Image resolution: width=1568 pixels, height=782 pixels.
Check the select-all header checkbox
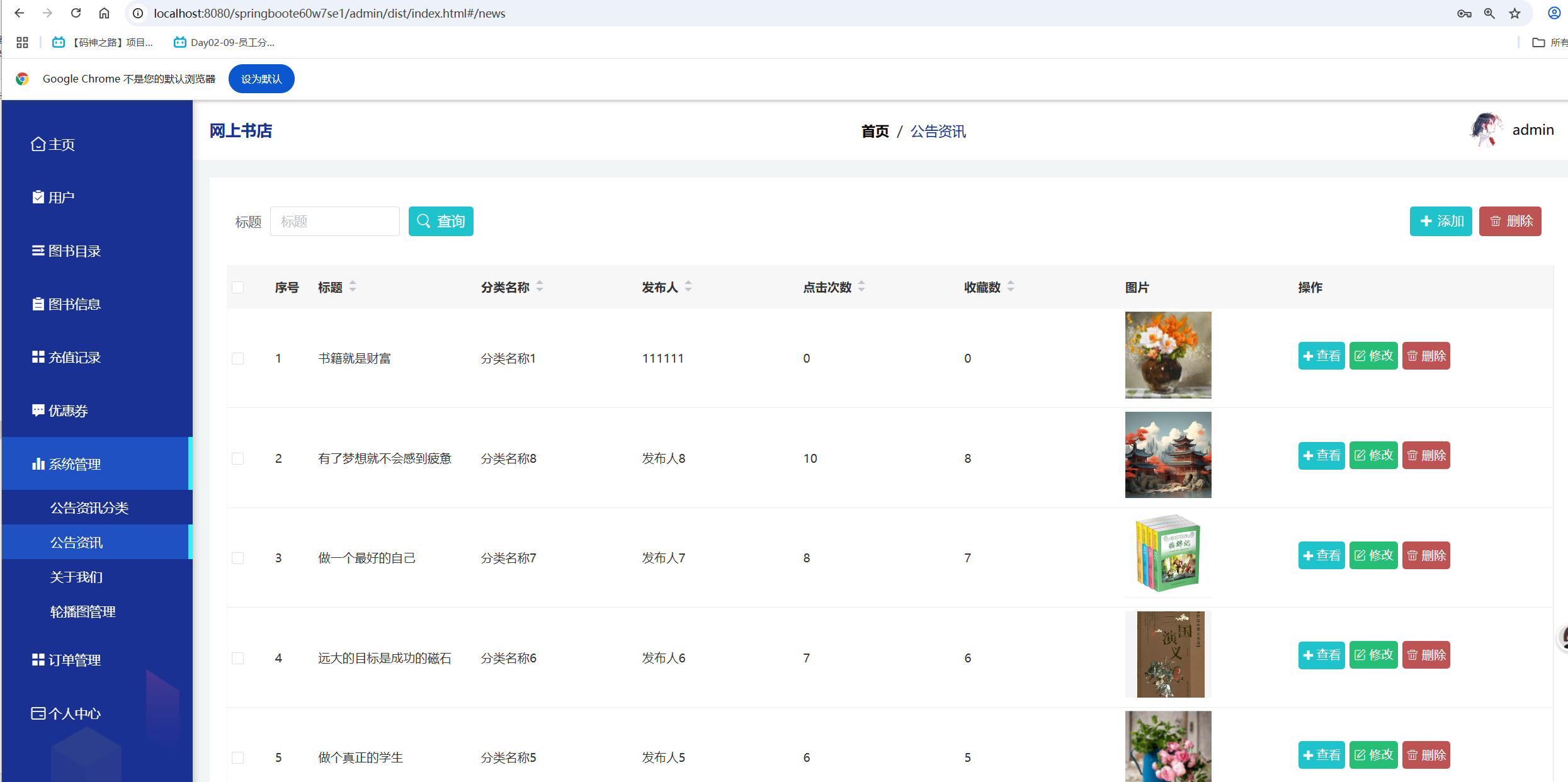(238, 288)
